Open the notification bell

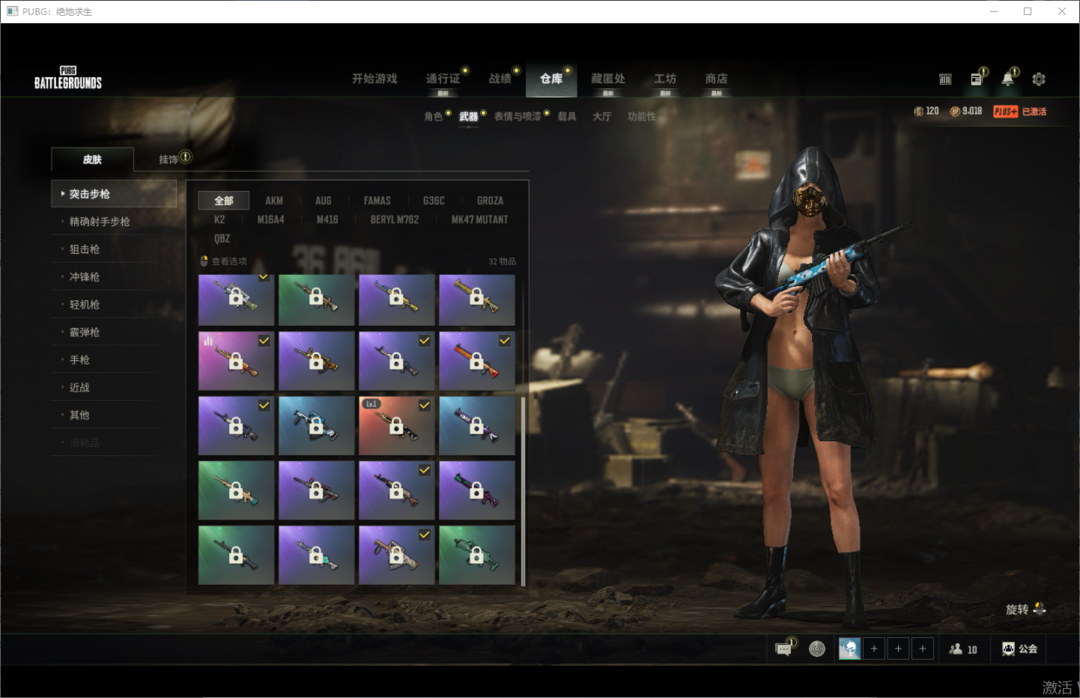pyautogui.click(x=1008, y=79)
